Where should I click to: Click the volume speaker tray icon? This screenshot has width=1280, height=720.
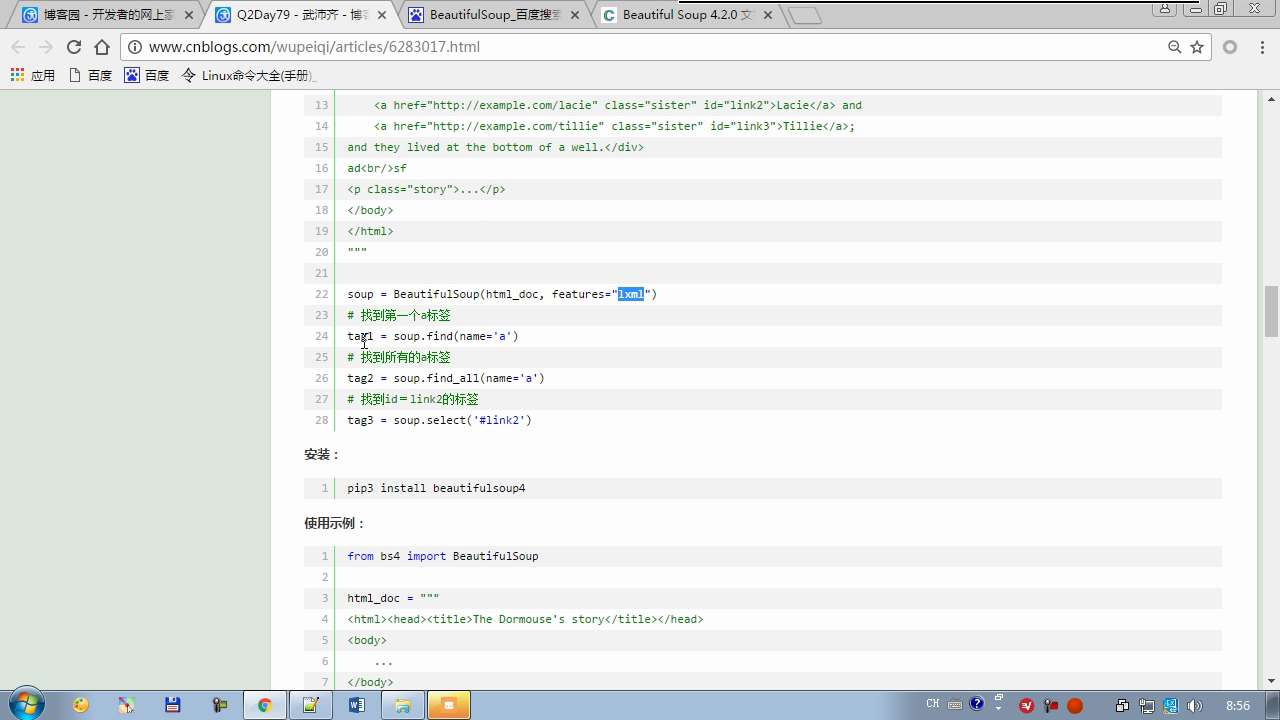(x=1195, y=705)
